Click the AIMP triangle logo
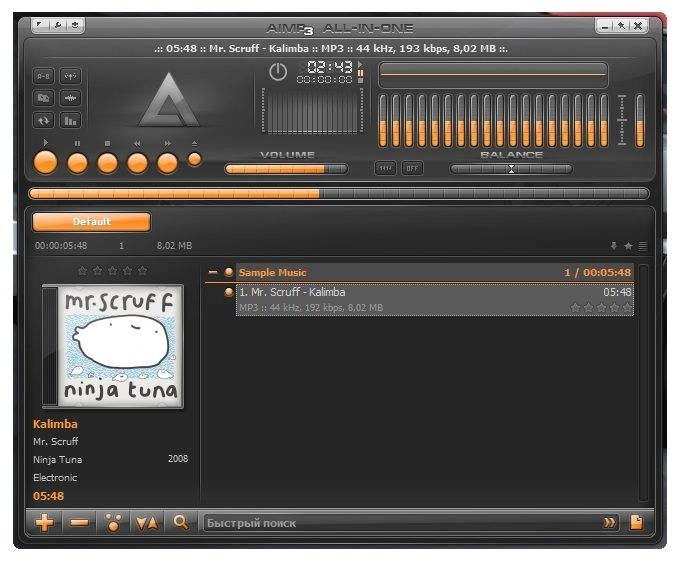684x568 pixels. (x=169, y=100)
